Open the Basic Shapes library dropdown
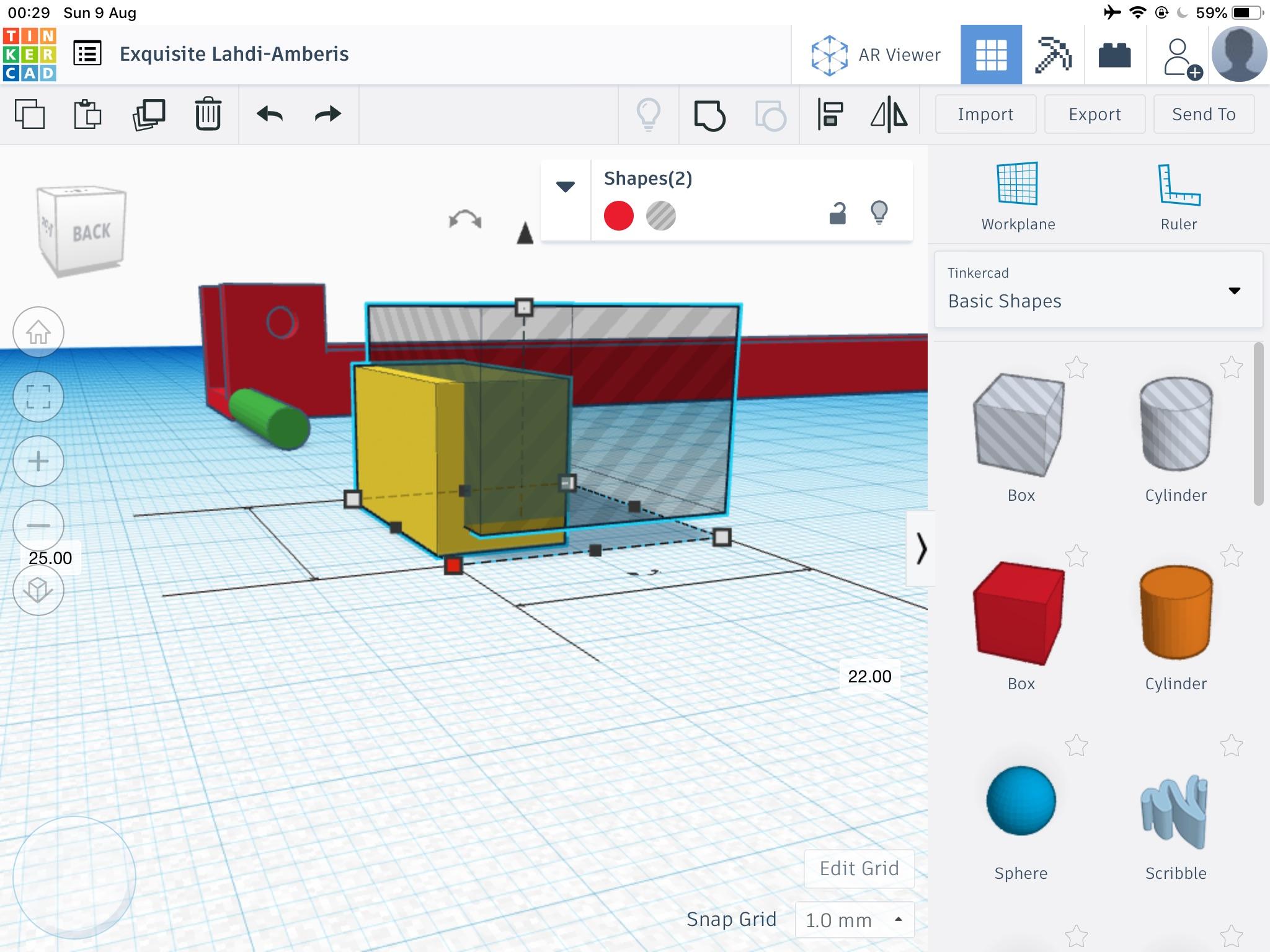The width and height of the screenshot is (1270, 952). (1098, 289)
